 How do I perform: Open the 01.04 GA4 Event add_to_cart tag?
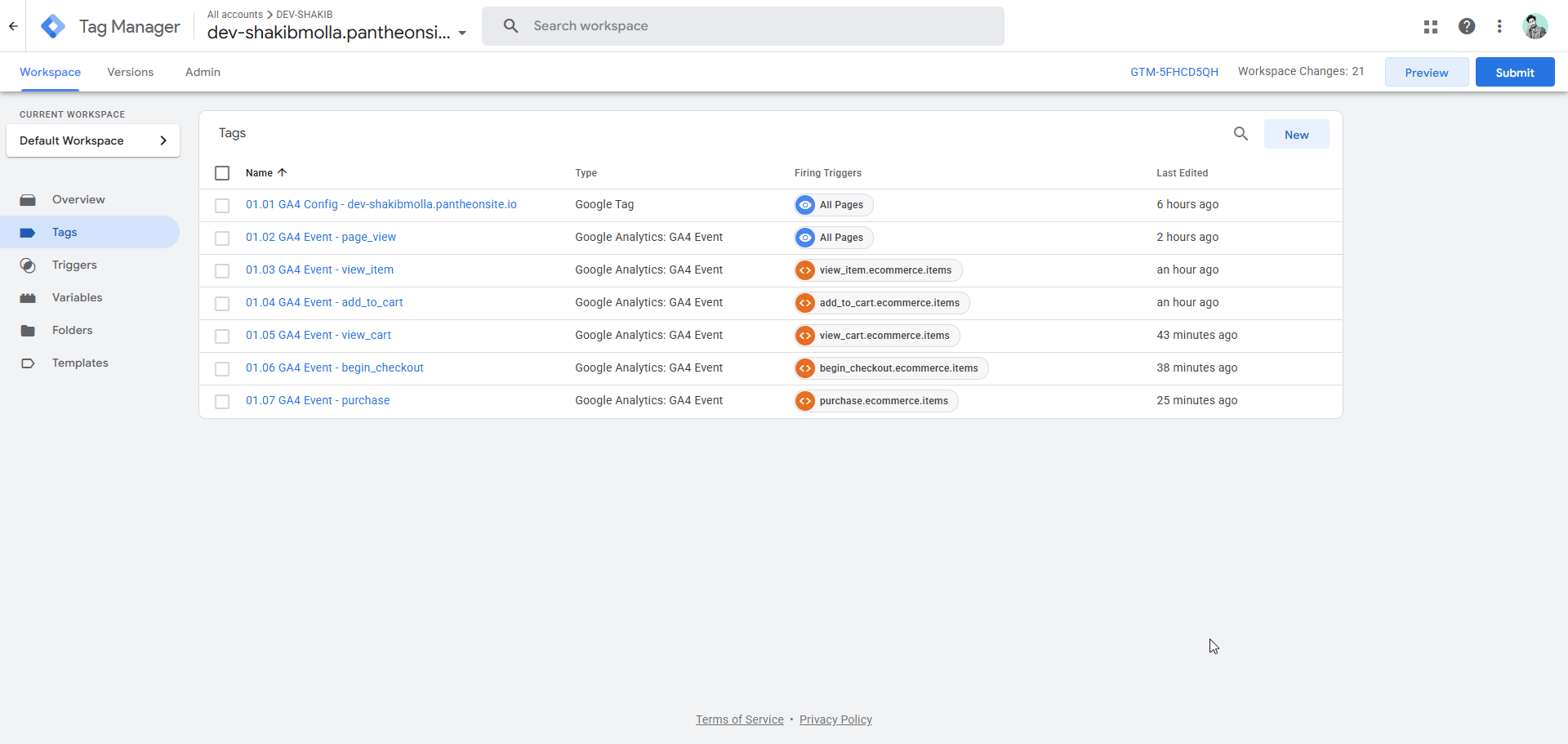click(324, 302)
